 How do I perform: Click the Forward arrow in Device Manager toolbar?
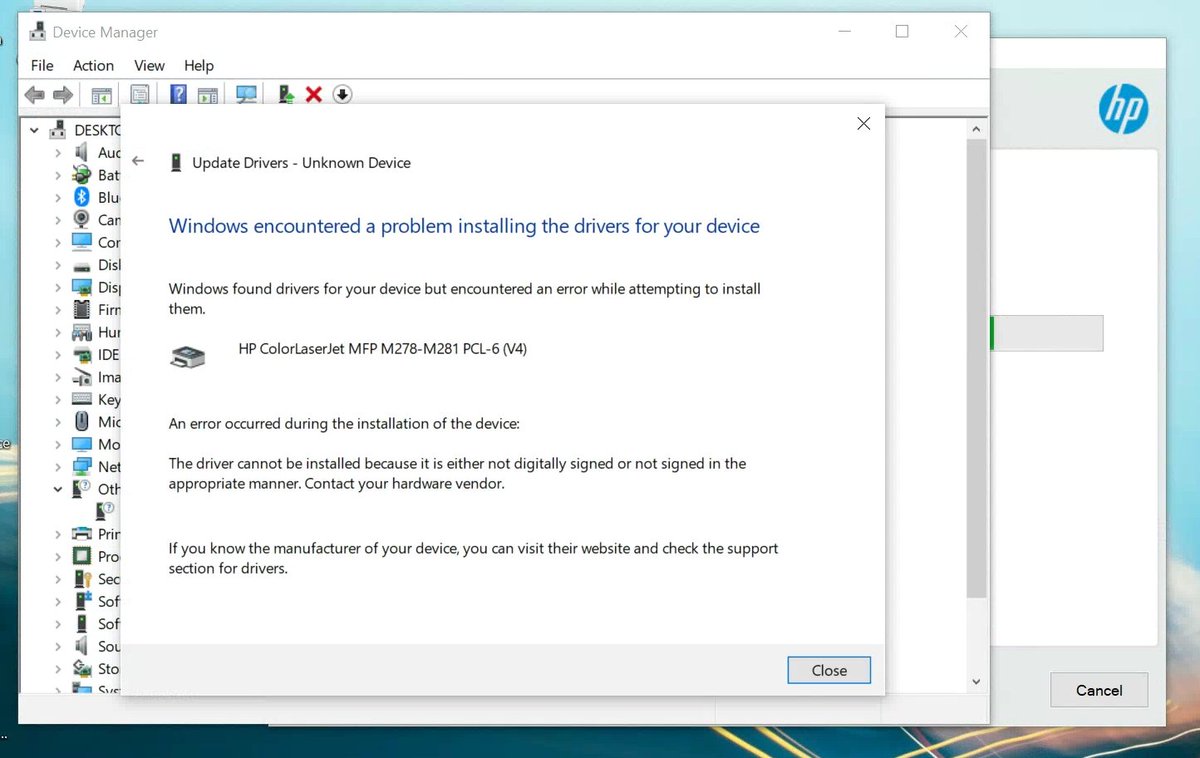click(63, 95)
